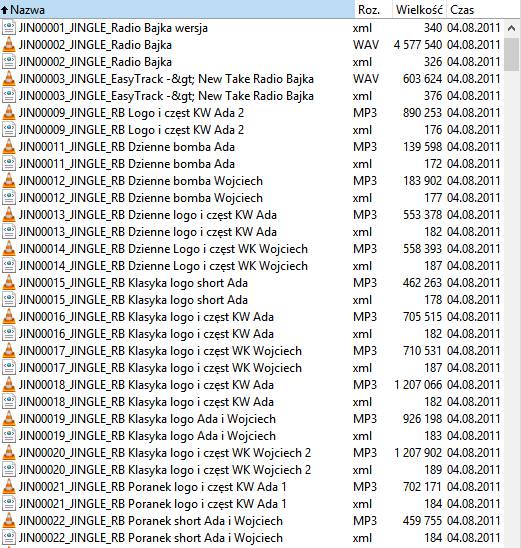The image size is (521, 548).
Task: Select JIN00020 Klasyka WK Wojciech 2 MP3
Action: coord(252,453)
